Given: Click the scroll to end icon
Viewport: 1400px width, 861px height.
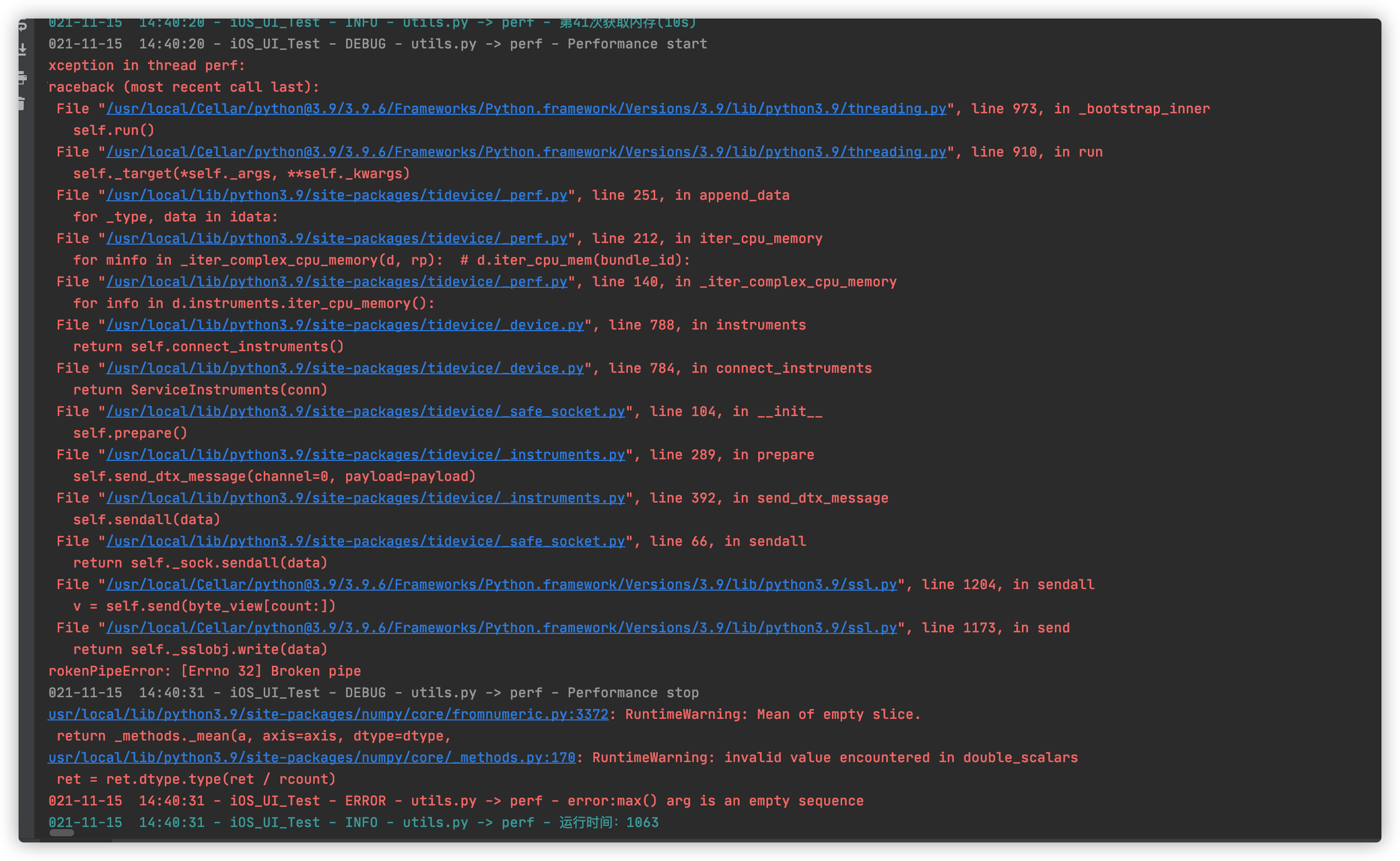Looking at the screenshot, I should 23,50.
